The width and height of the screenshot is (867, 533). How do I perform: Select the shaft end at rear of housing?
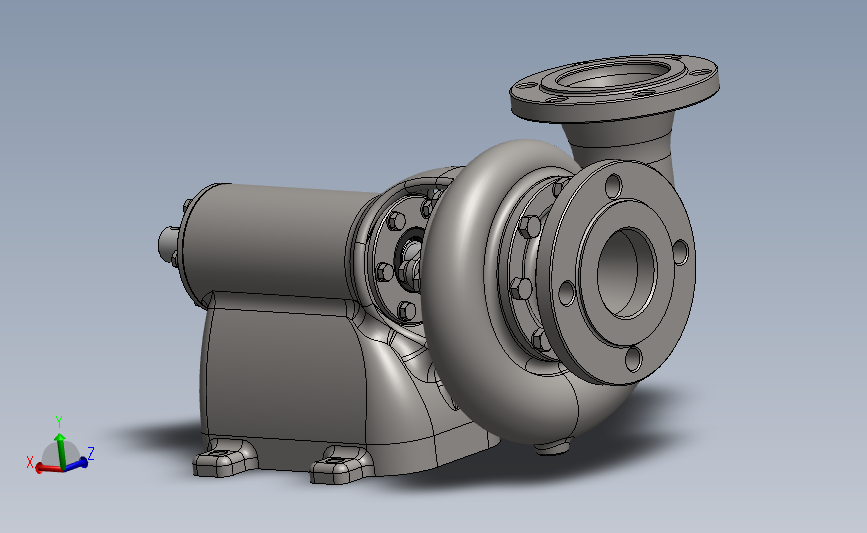(x=166, y=243)
